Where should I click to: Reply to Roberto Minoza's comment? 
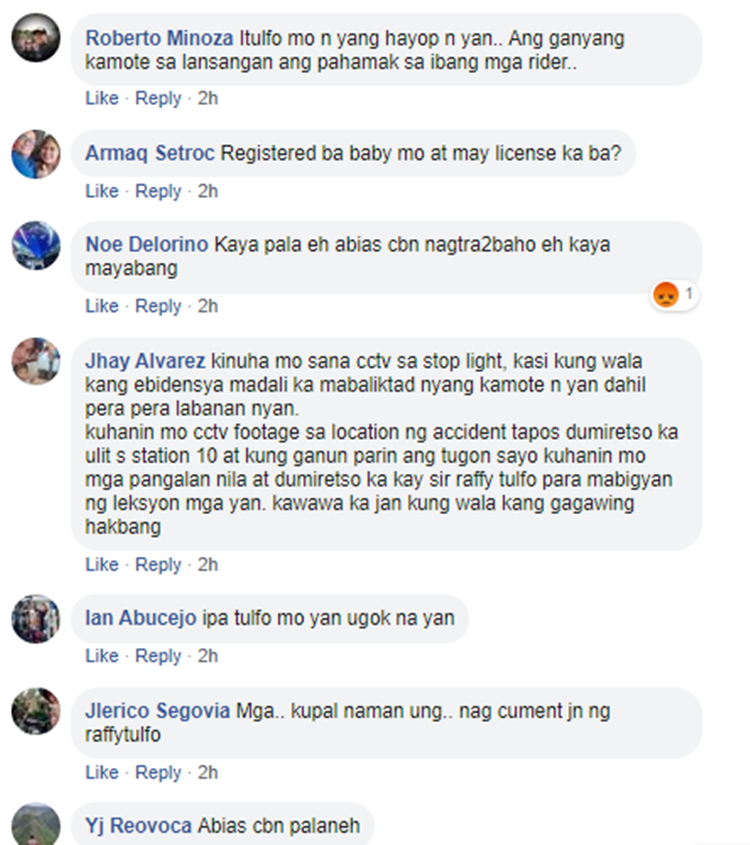158,98
